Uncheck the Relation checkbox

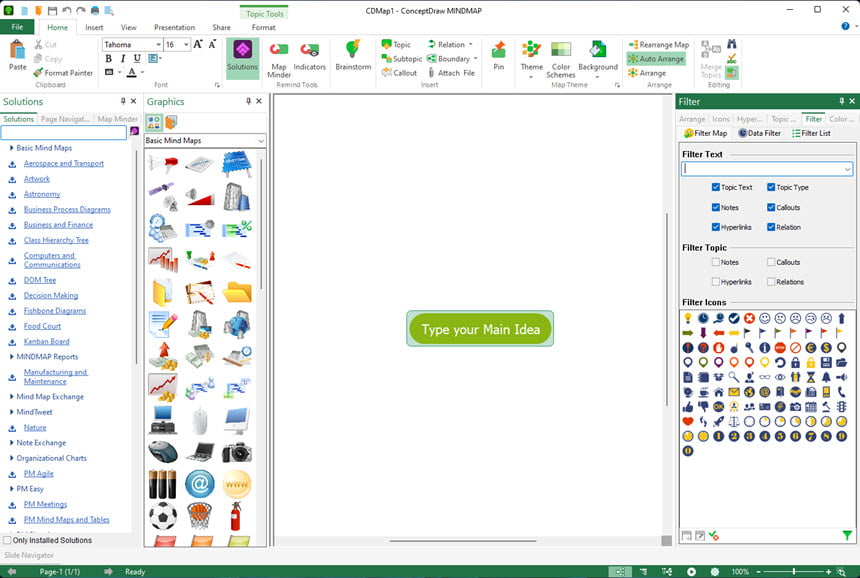pos(771,227)
